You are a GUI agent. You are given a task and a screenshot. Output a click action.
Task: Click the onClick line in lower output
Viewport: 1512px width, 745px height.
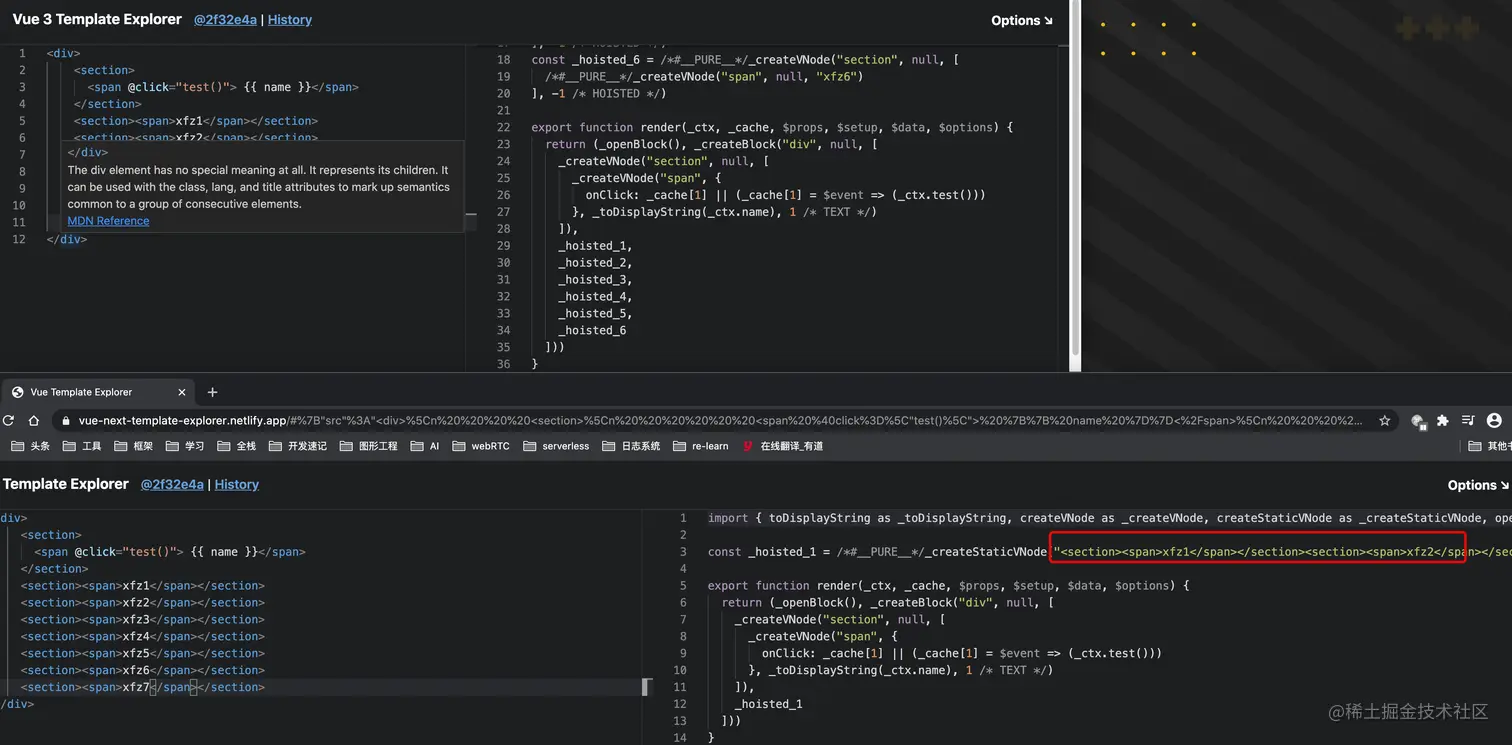point(961,653)
